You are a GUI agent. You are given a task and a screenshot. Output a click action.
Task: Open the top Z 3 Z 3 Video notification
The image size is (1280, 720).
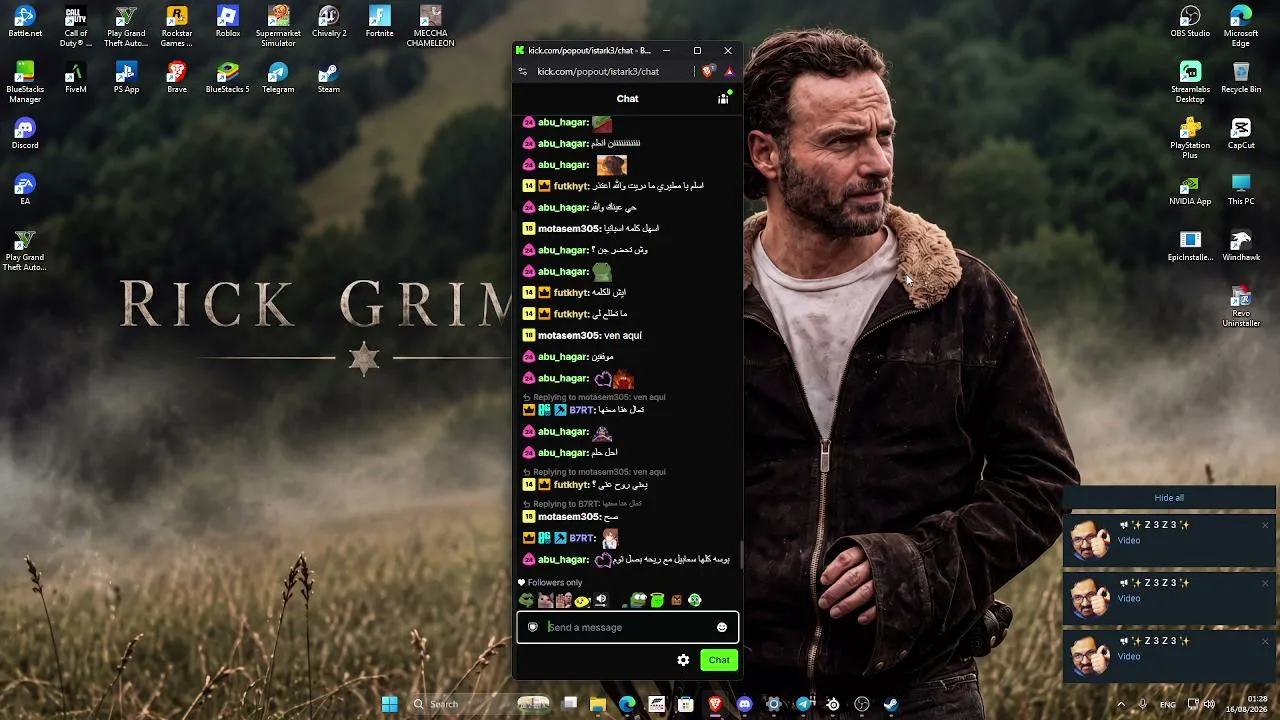point(1169,540)
